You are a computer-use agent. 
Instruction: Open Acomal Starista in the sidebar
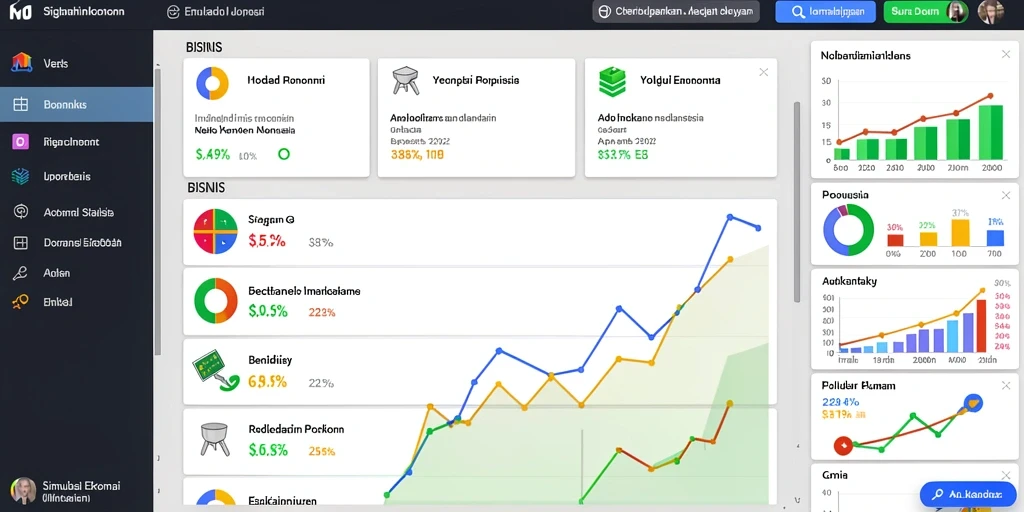point(76,212)
